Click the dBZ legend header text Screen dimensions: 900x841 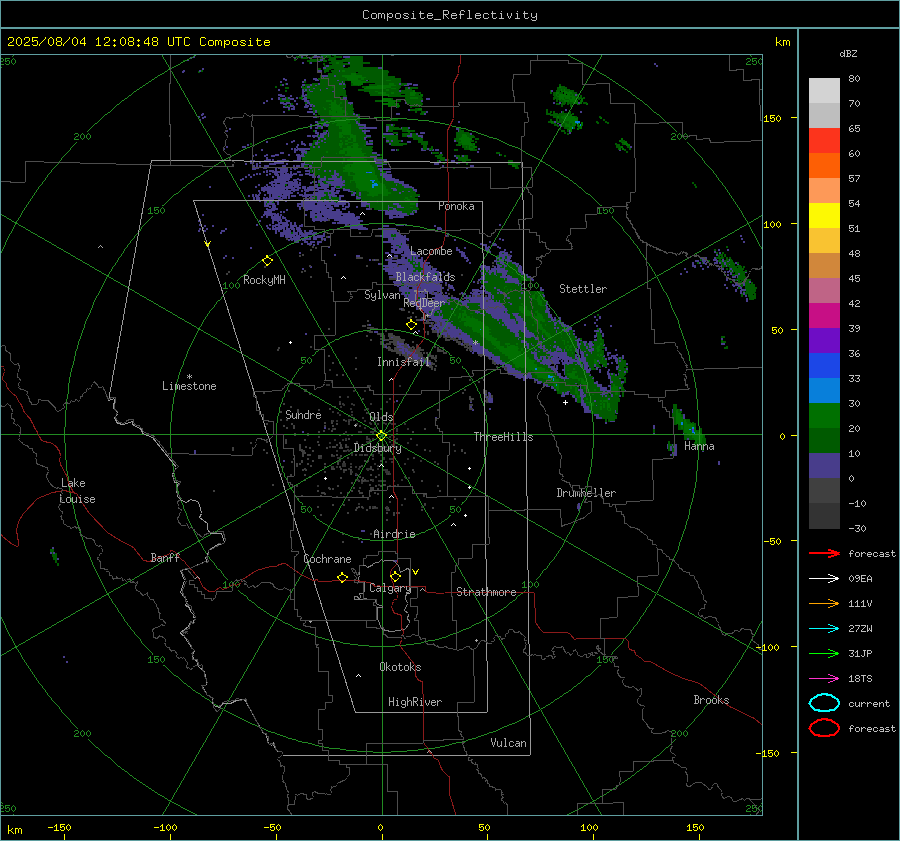(848, 53)
